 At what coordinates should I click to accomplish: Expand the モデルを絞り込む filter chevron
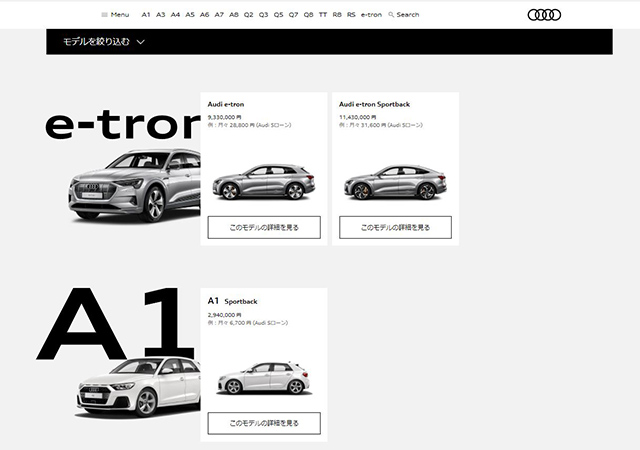[x=141, y=42]
